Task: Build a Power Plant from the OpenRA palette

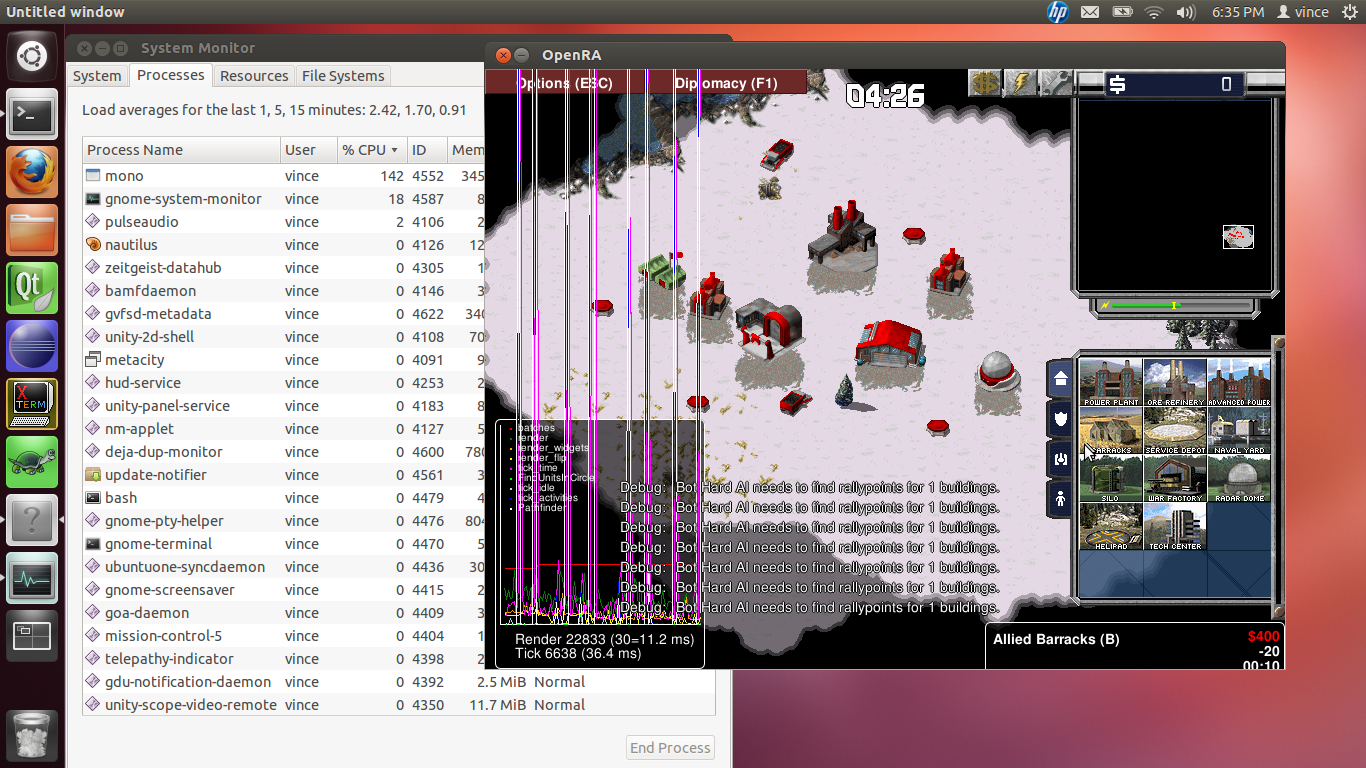Action: coord(1111,382)
